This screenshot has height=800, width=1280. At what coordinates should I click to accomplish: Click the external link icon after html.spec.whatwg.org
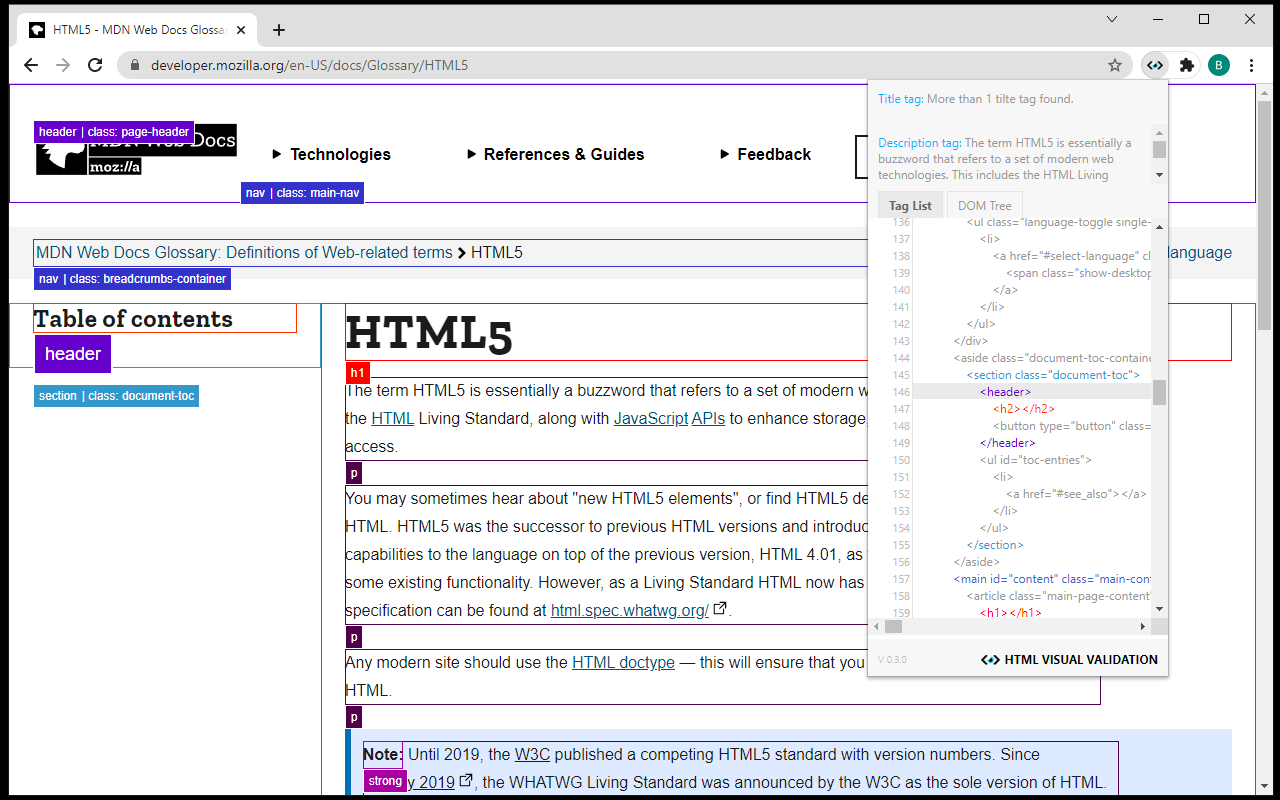[x=720, y=608]
